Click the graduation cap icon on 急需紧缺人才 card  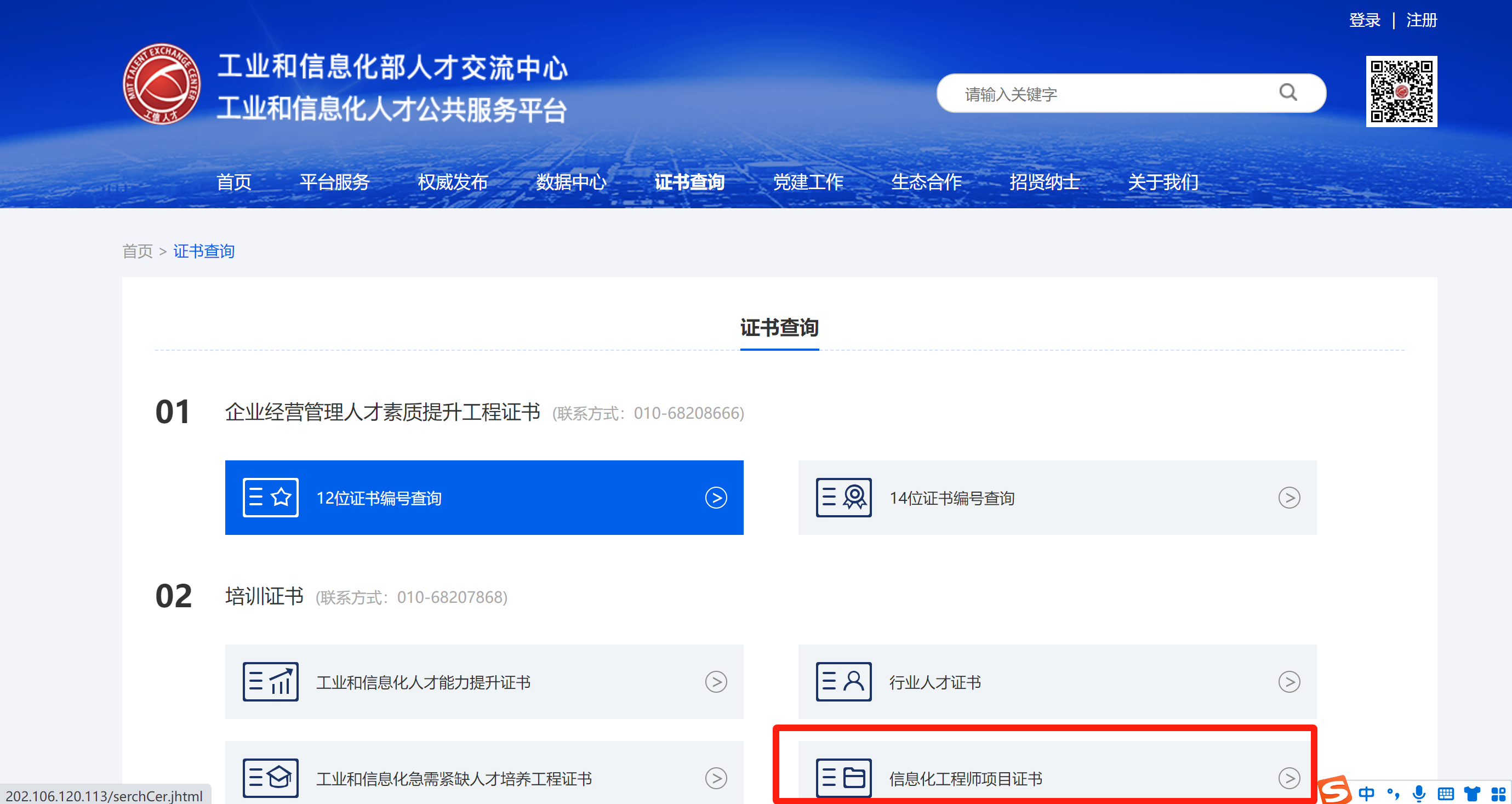271,778
